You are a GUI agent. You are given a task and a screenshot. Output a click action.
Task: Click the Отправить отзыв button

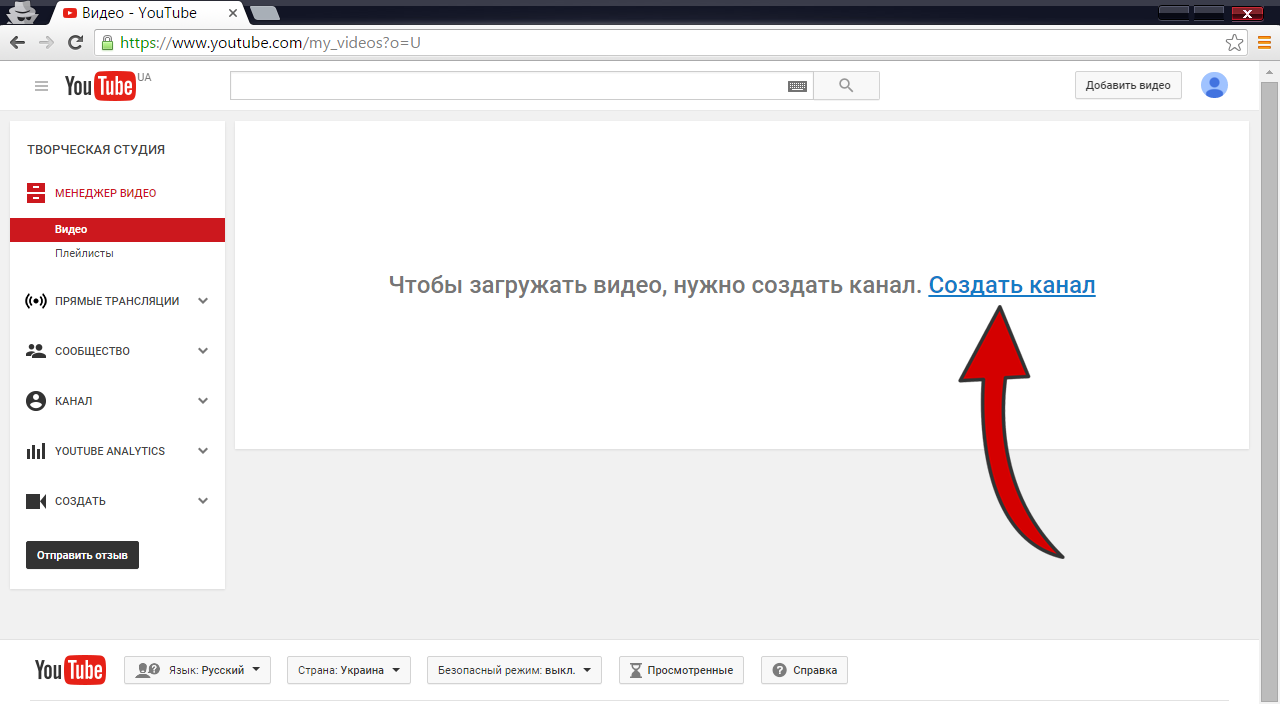tap(82, 555)
